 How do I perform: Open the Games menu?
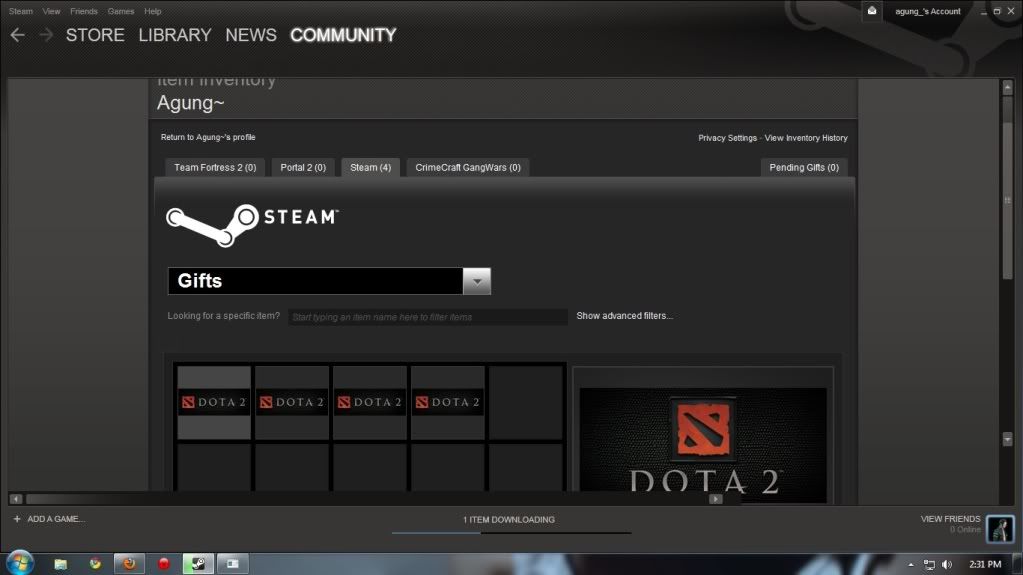(121, 11)
